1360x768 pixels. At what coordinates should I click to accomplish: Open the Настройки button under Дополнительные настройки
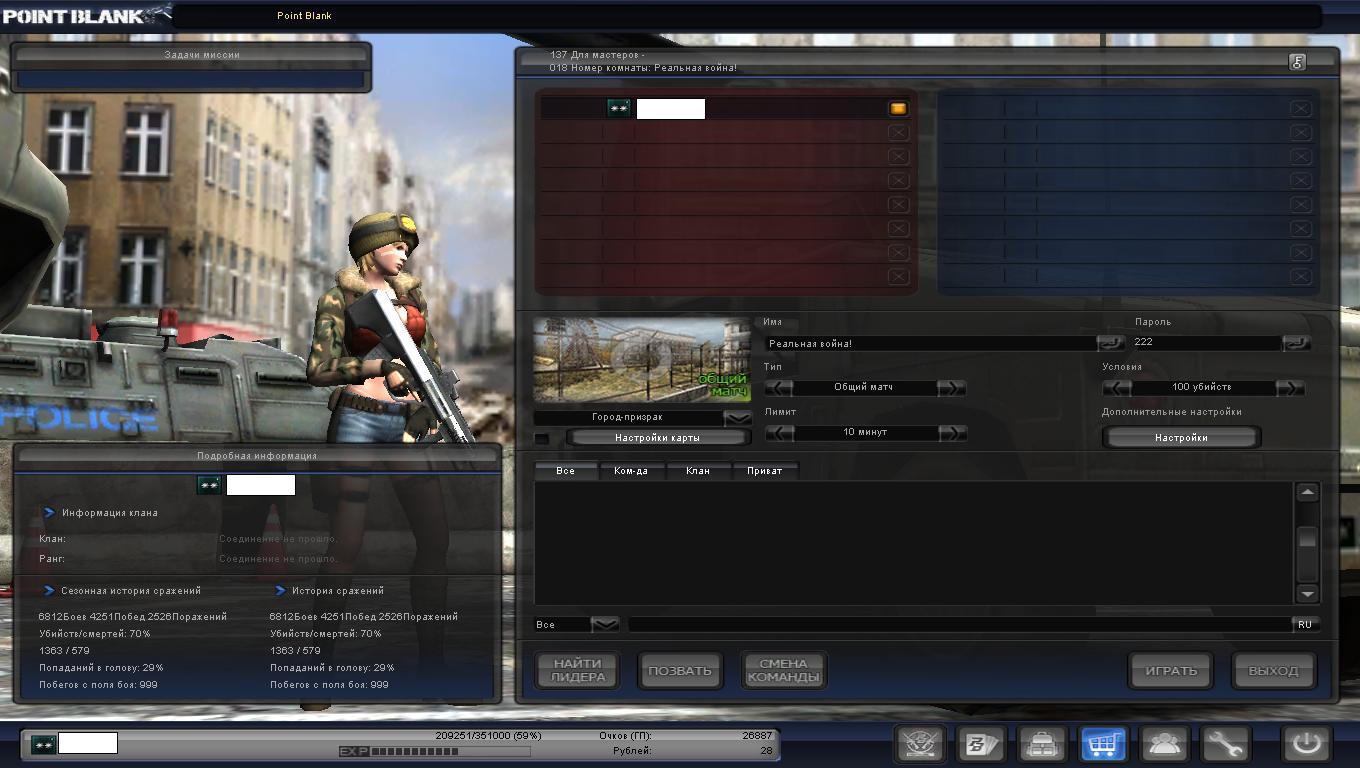(1181, 438)
